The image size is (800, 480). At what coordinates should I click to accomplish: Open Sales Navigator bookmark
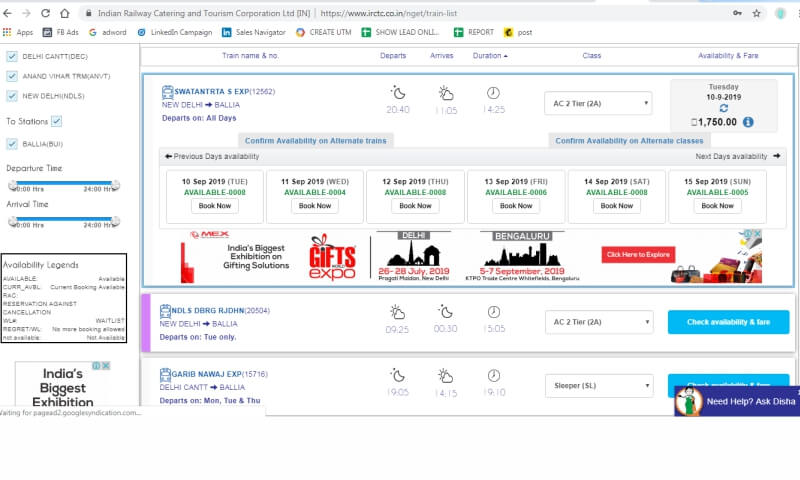tap(254, 32)
